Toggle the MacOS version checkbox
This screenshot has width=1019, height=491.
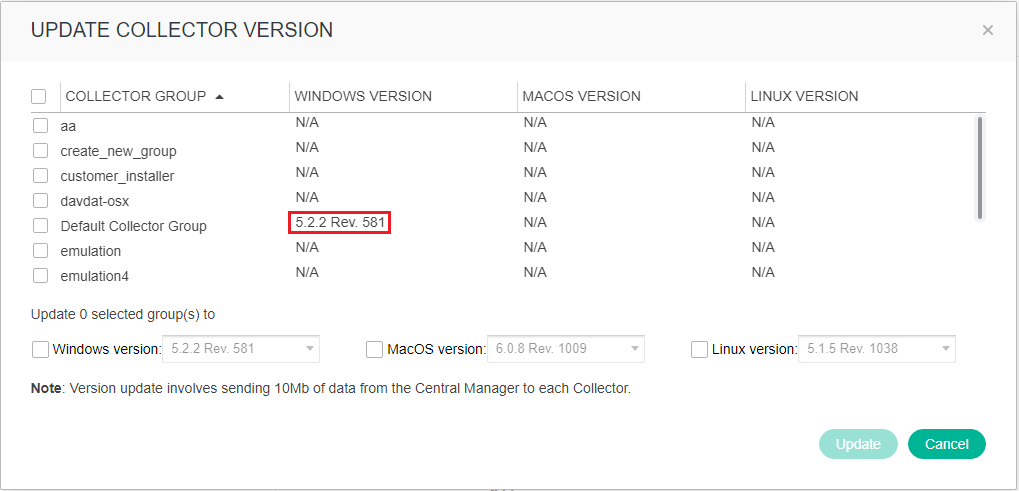click(374, 349)
